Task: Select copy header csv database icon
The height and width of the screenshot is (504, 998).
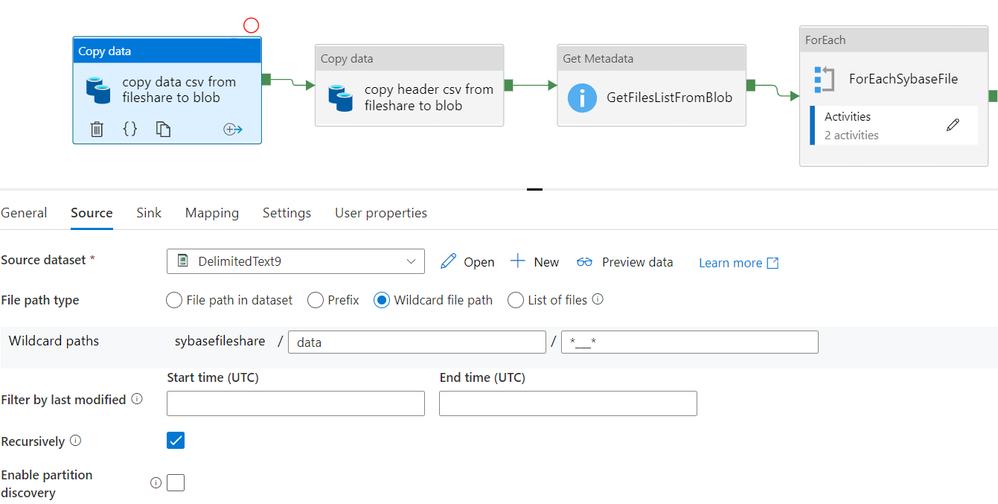Action: [341, 97]
